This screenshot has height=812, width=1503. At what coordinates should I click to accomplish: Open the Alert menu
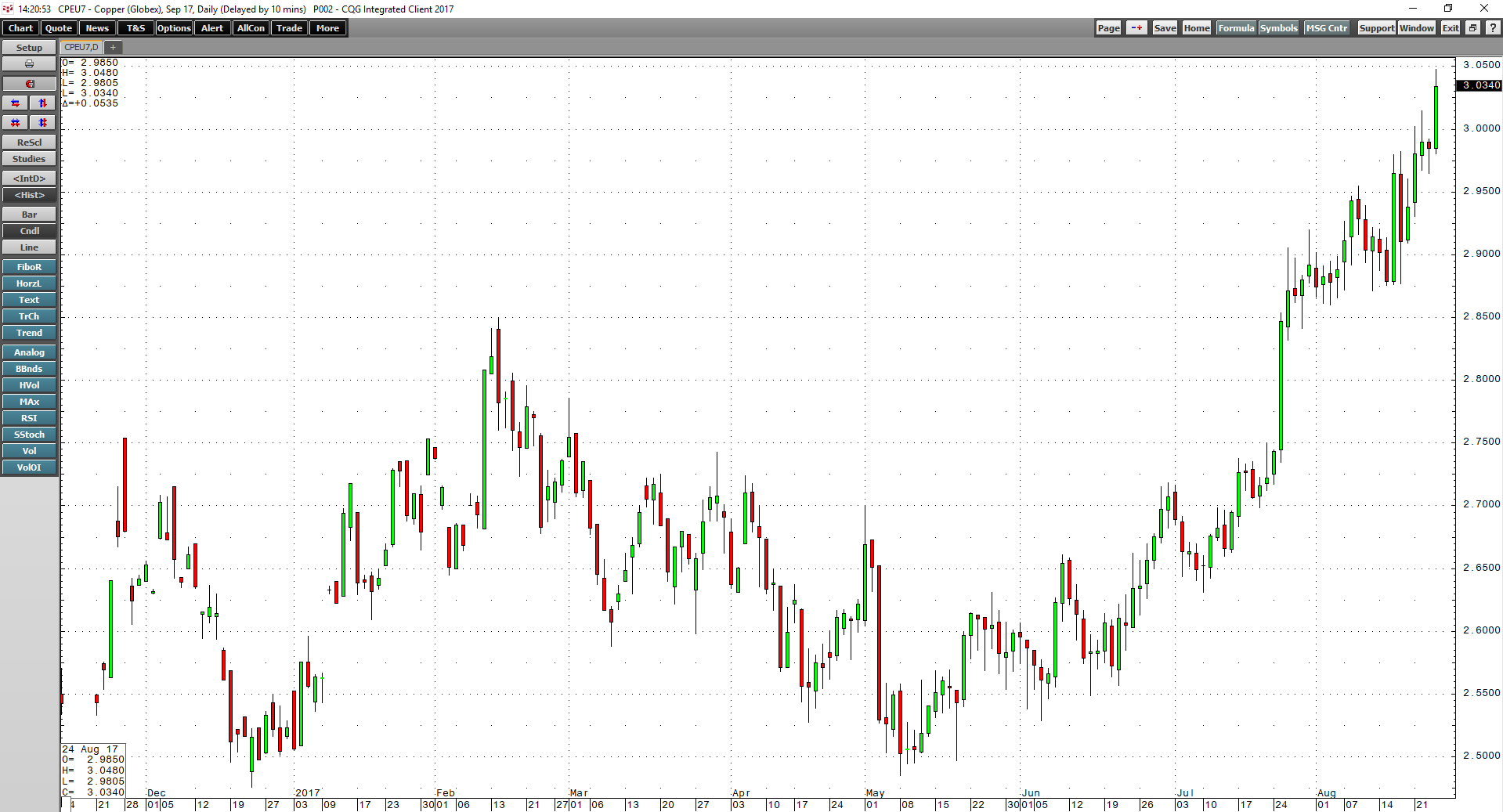coord(212,28)
